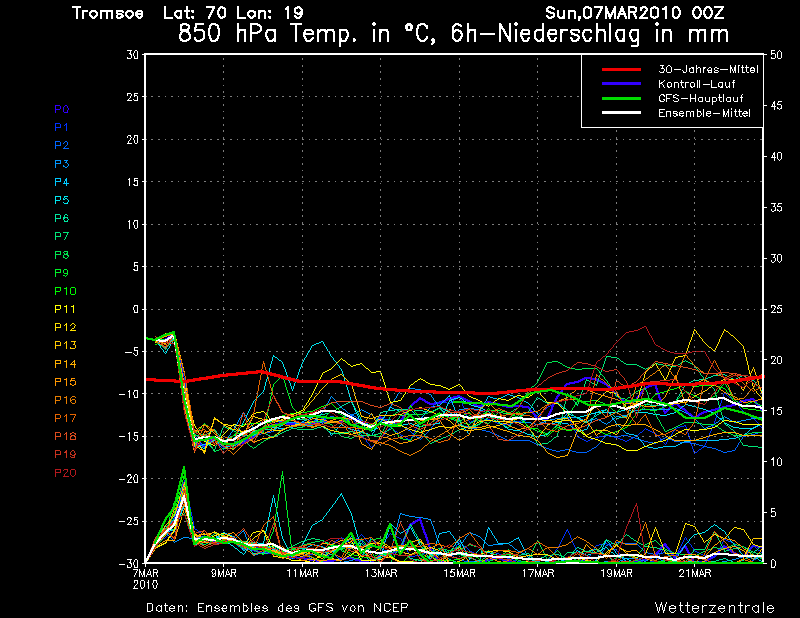This screenshot has height=618, width=800.
Task: Click the 9MAR date on the time axis
Action: tap(223, 574)
